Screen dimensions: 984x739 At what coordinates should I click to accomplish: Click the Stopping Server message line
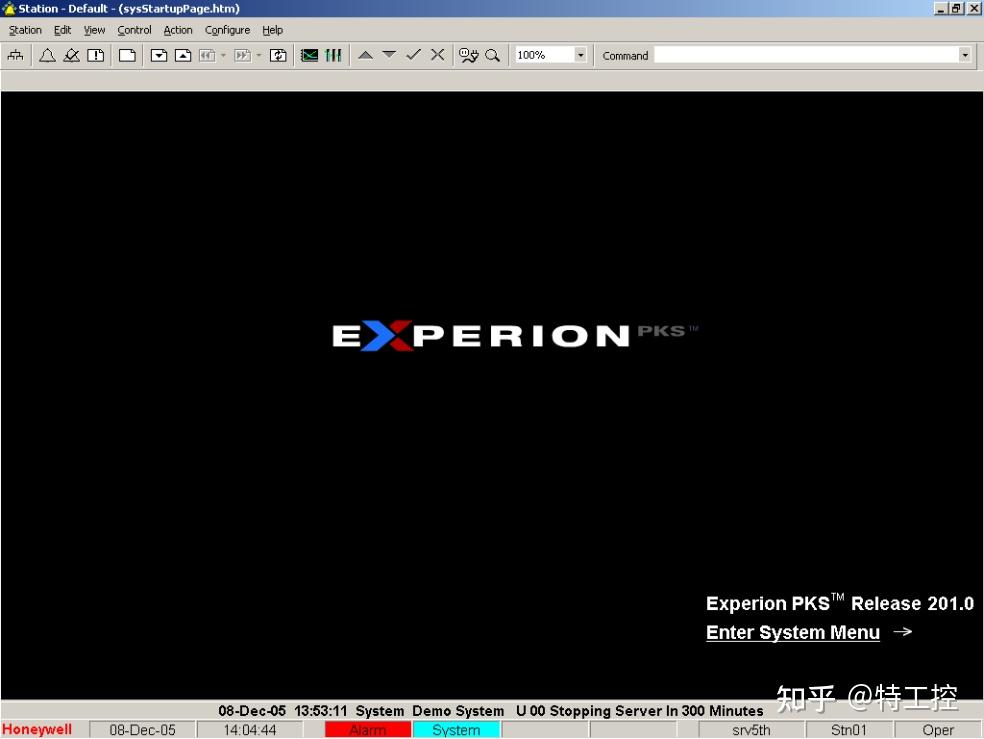[491, 711]
